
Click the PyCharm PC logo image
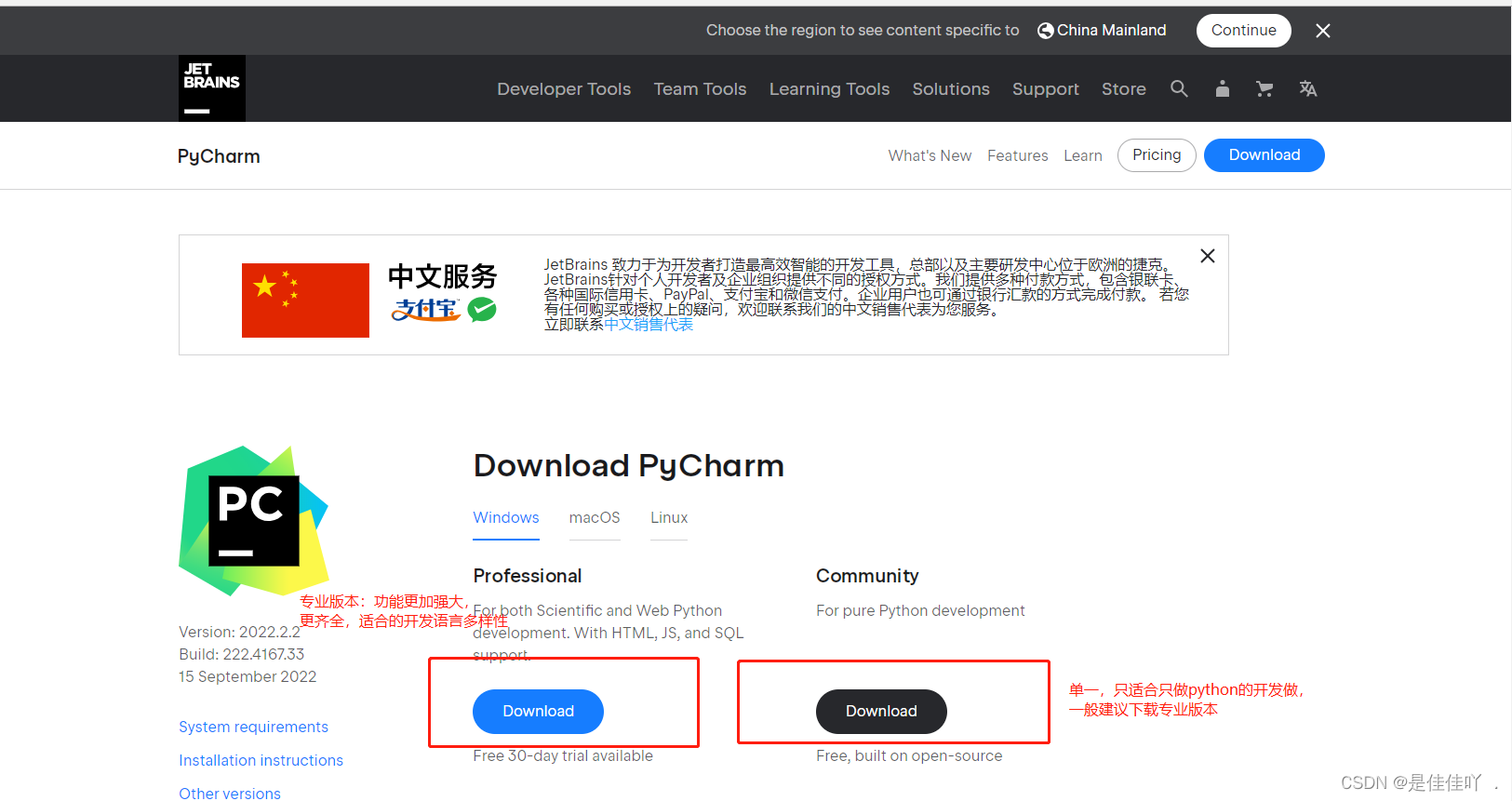coord(254,521)
